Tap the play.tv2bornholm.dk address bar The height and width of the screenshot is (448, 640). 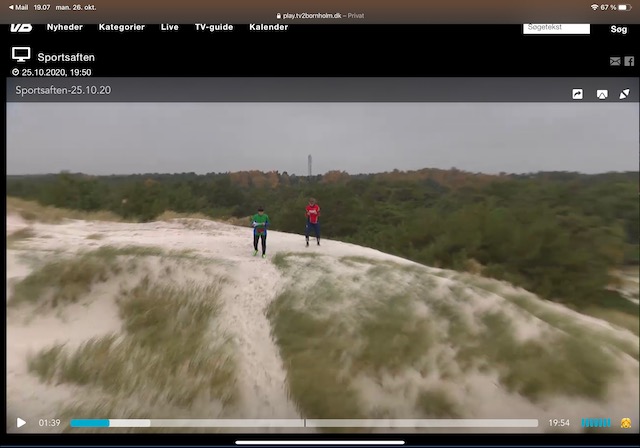[320, 16]
